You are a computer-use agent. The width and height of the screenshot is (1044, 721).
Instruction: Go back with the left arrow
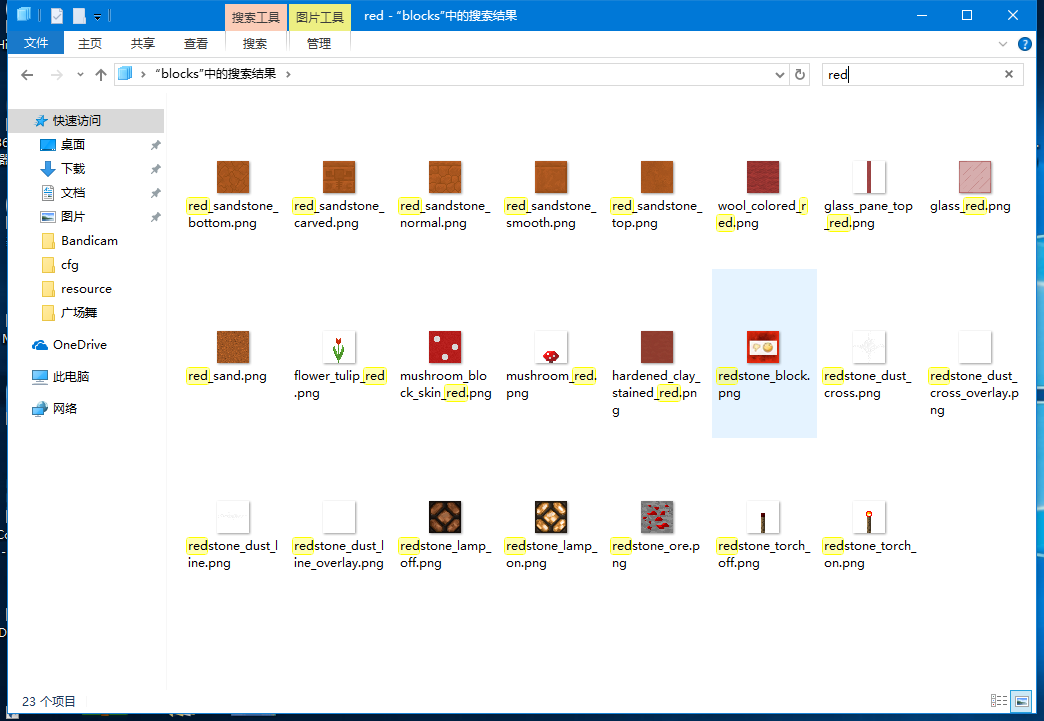click(x=27, y=75)
